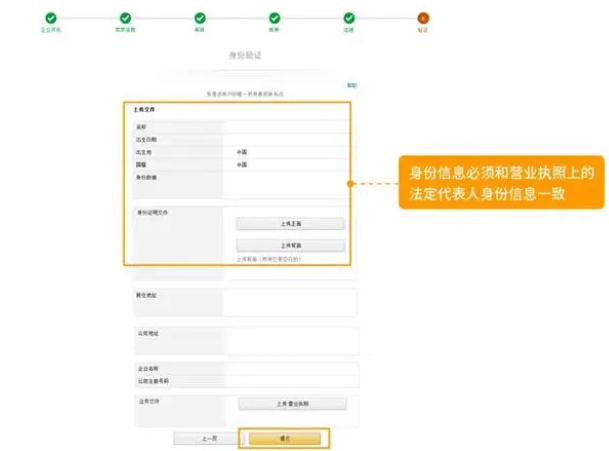The image size is (609, 451).
Task: Click the 上传 营业执照 business license button
Action: pyautogui.click(x=292, y=404)
